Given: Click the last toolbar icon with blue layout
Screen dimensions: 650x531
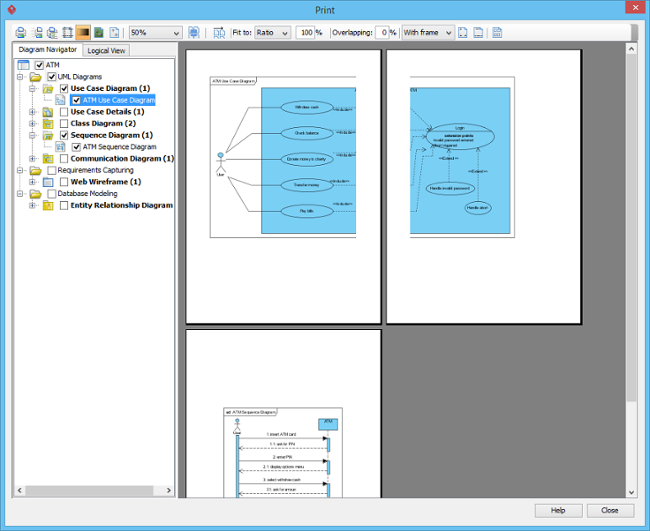Looking at the screenshot, I should [x=497, y=32].
